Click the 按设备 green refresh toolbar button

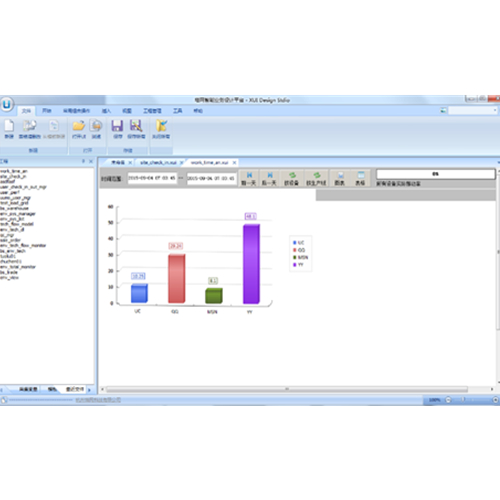coord(291,179)
